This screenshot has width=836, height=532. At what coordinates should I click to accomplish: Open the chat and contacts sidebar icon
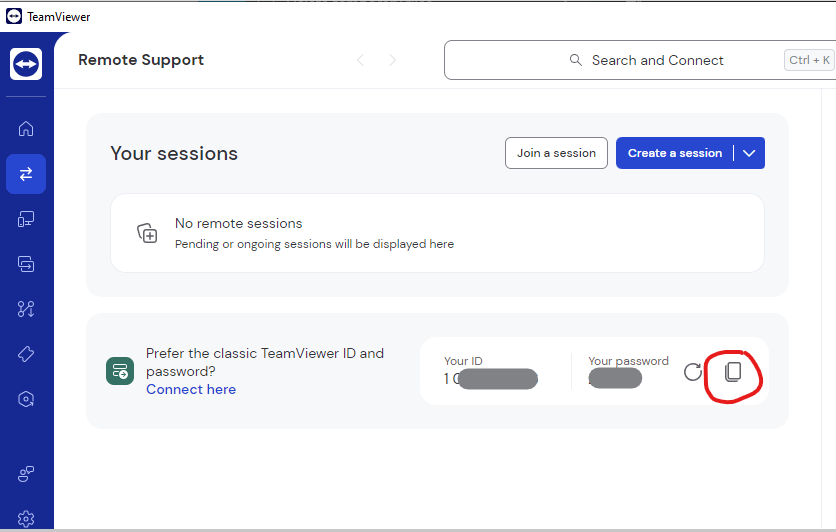[26, 473]
